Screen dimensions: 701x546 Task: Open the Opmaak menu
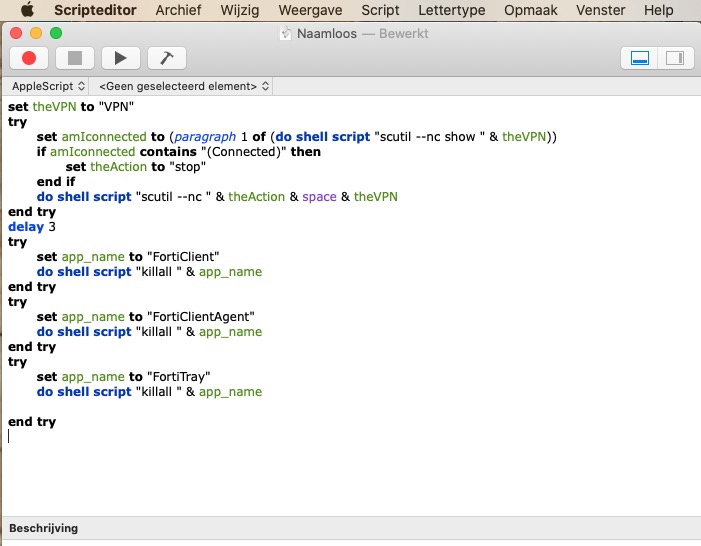click(531, 10)
